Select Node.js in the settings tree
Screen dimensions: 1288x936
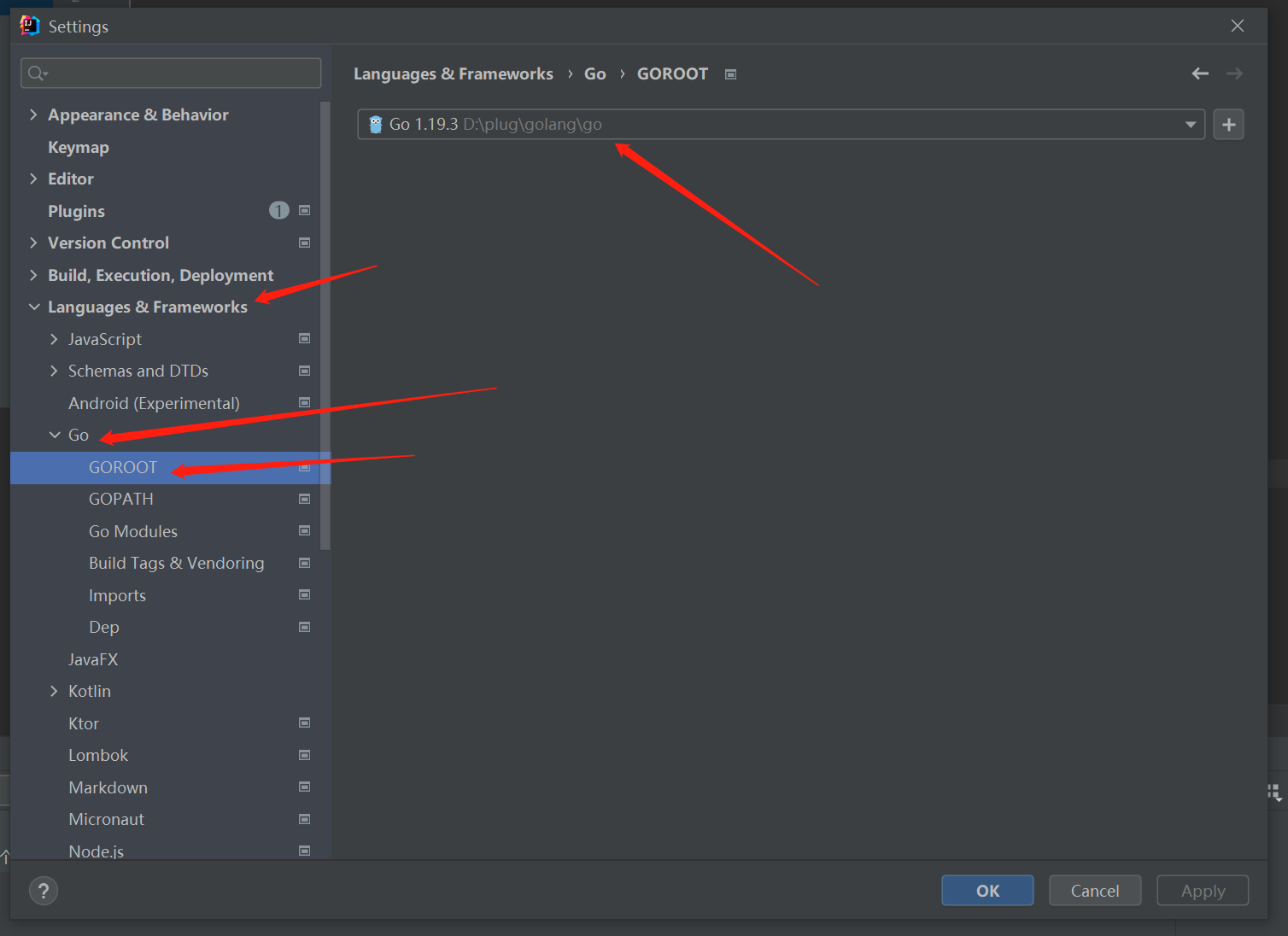[x=96, y=851]
